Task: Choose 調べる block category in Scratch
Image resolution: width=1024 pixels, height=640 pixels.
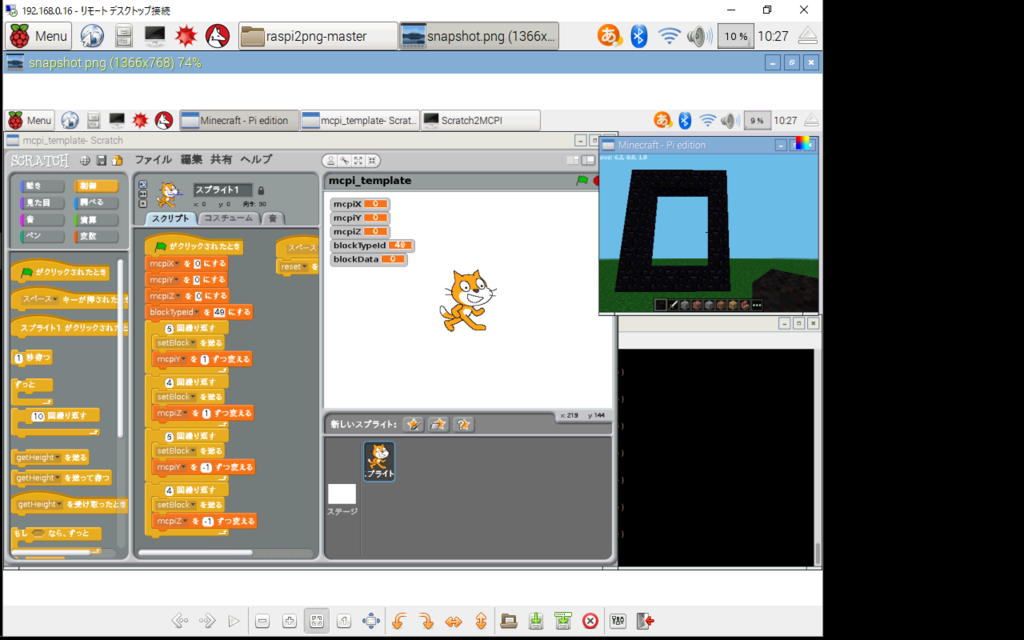Action: click(97, 202)
